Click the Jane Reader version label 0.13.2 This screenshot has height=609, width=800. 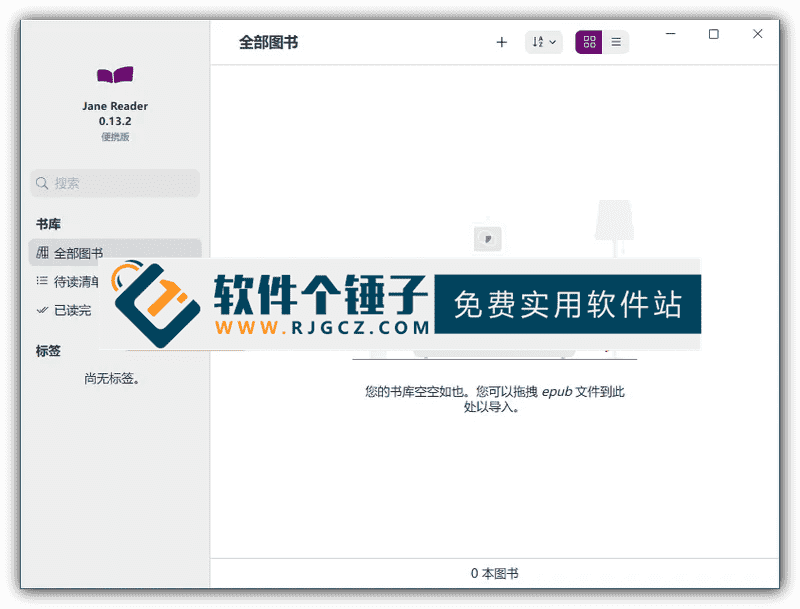point(113,119)
